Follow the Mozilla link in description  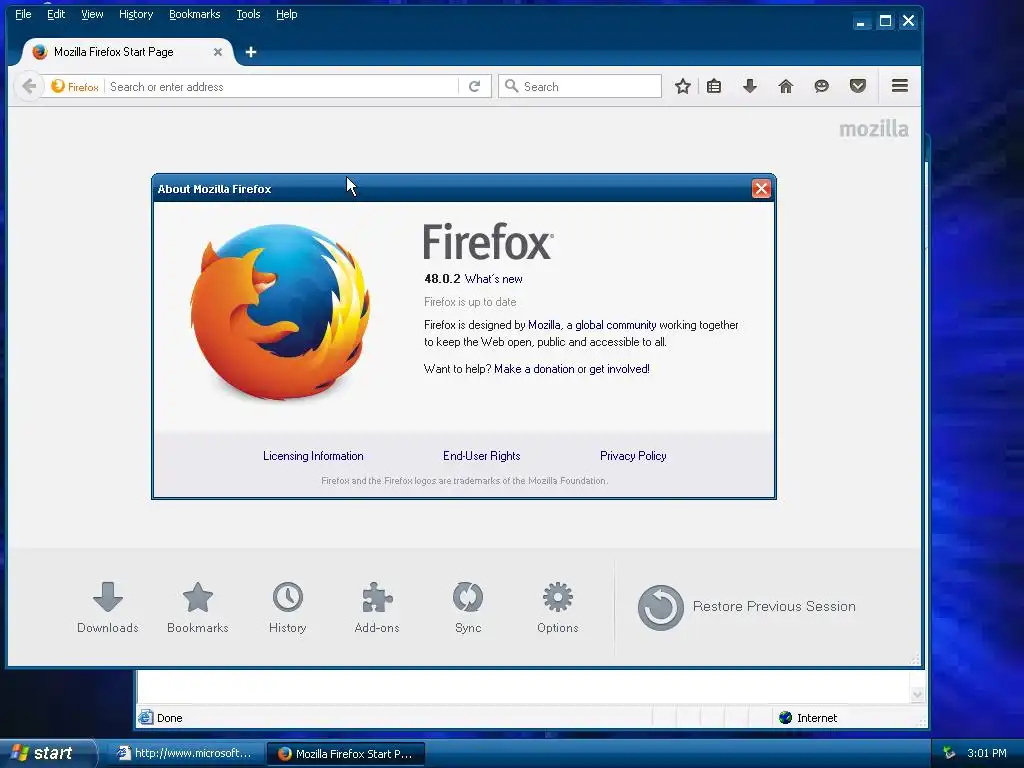544,325
